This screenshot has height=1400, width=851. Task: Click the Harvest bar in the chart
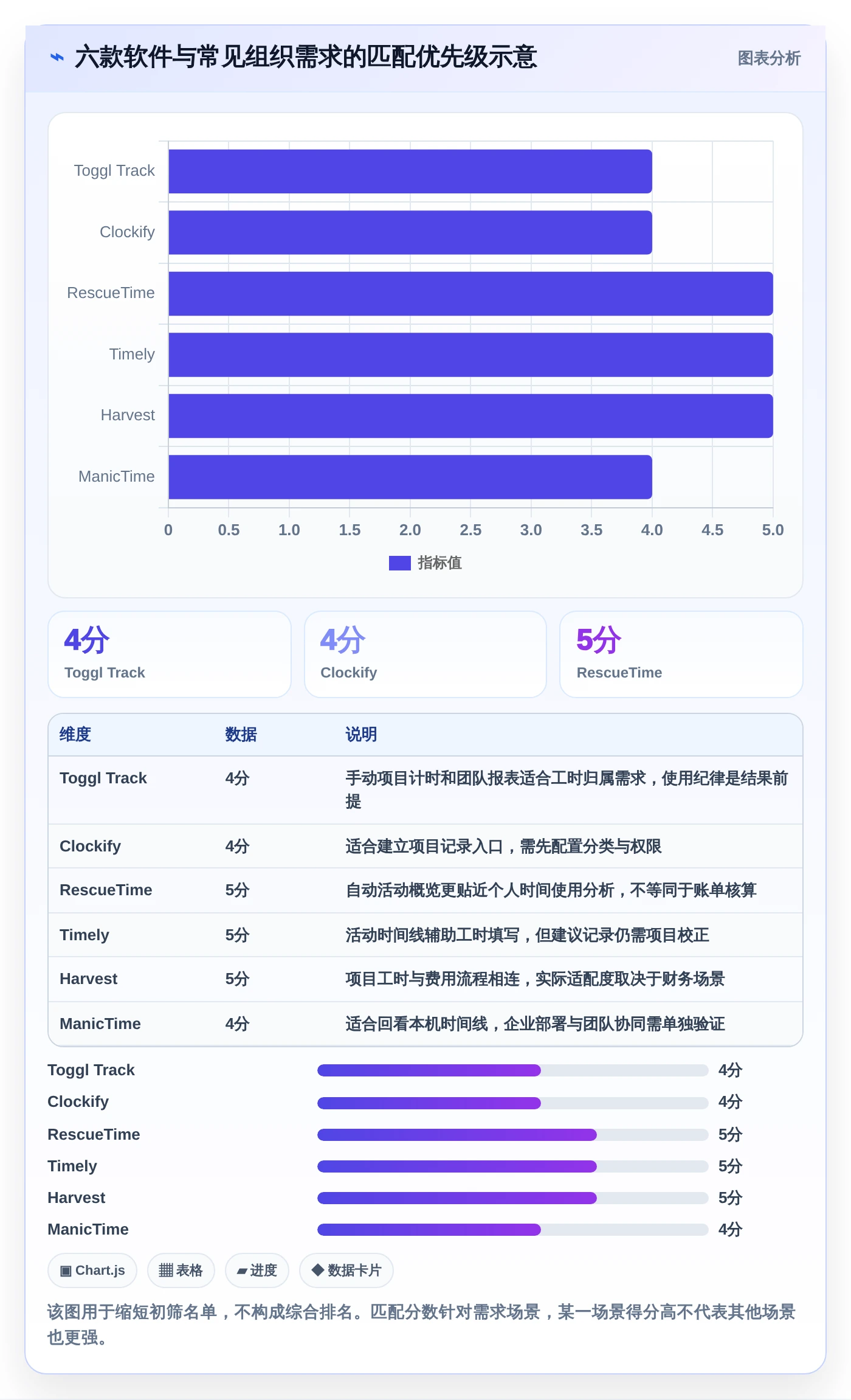pos(470,416)
